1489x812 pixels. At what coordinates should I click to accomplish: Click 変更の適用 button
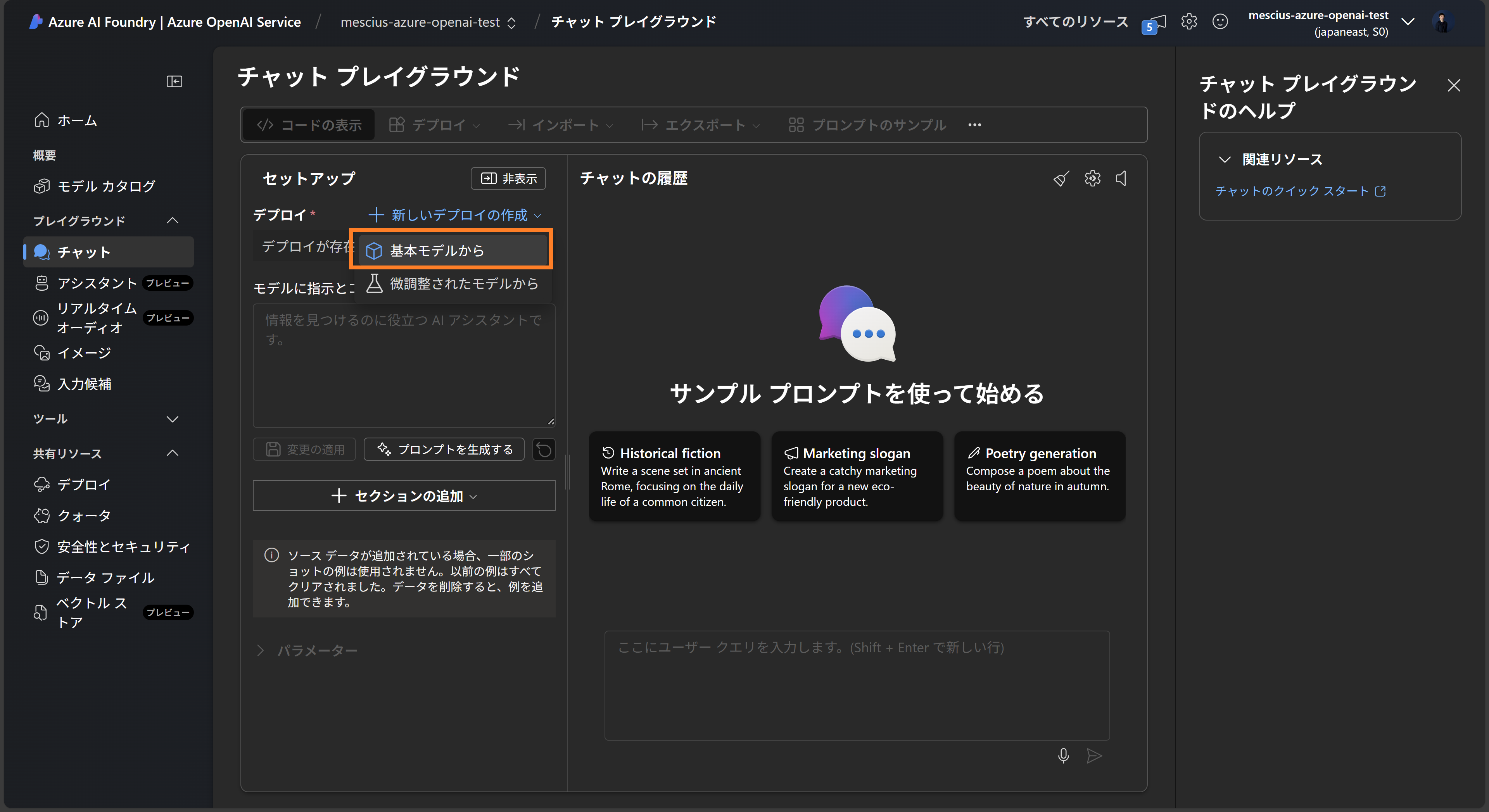pos(304,449)
